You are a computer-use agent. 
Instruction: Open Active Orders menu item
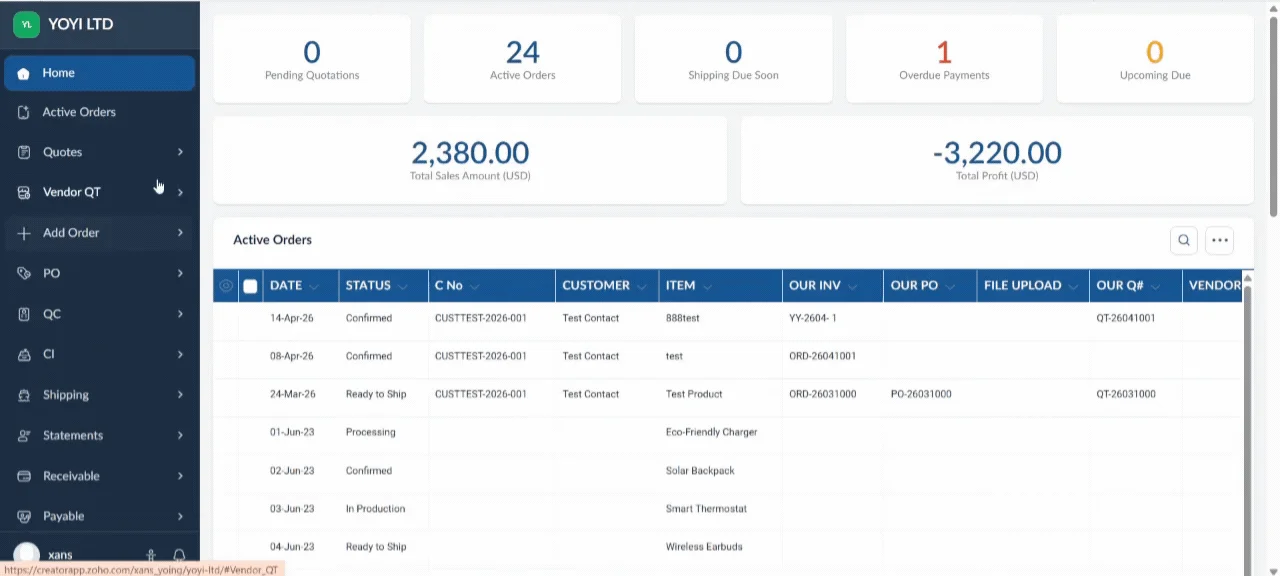[x=99, y=112]
